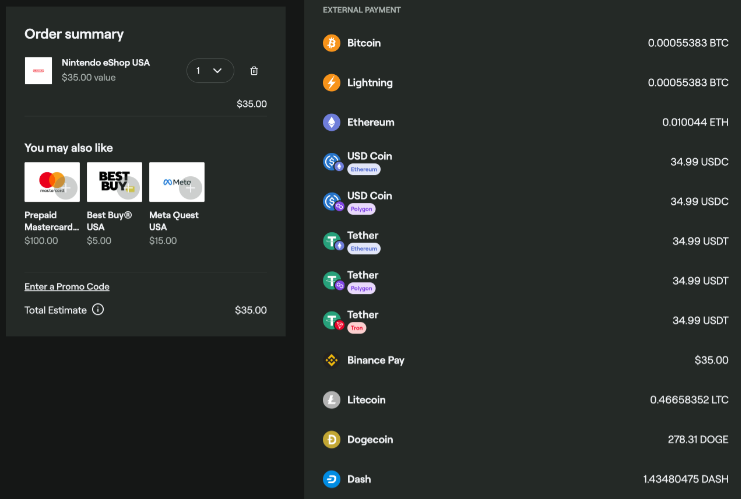
Task: Click the Meta Quest USA name text
Action: (174, 221)
